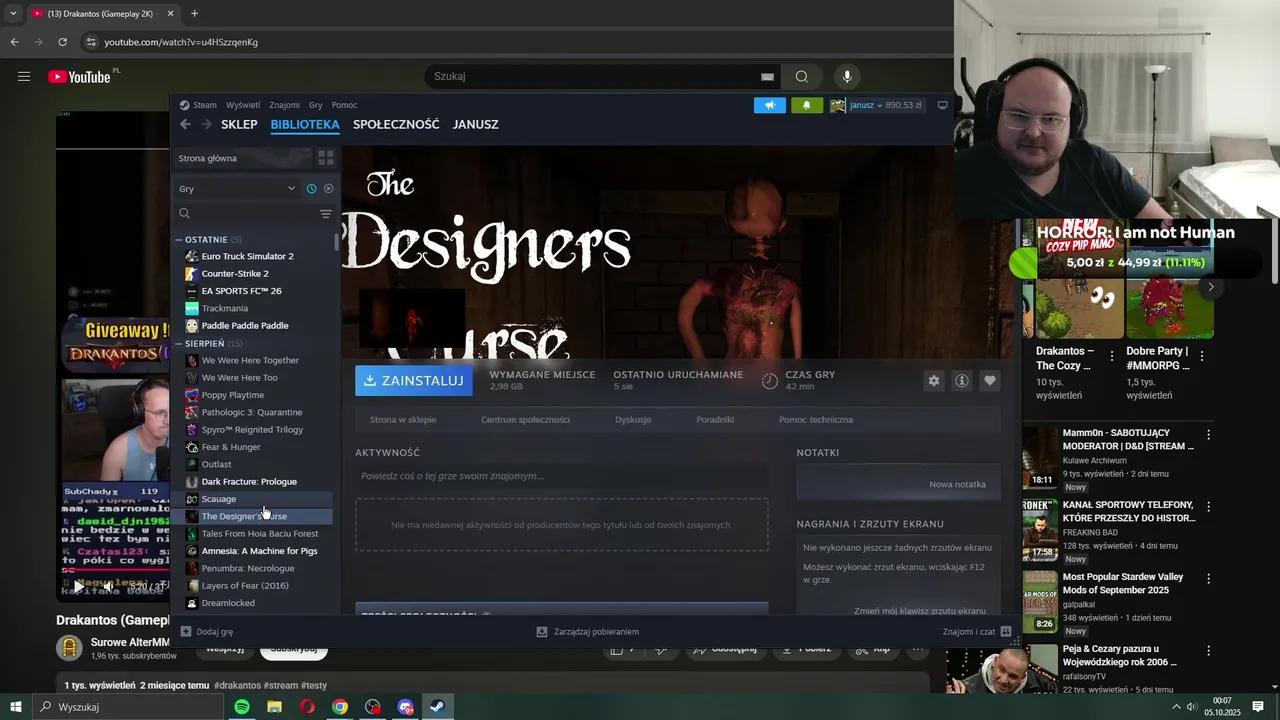Switch to SPOŁECZNOŚĆ tab

pos(396,125)
